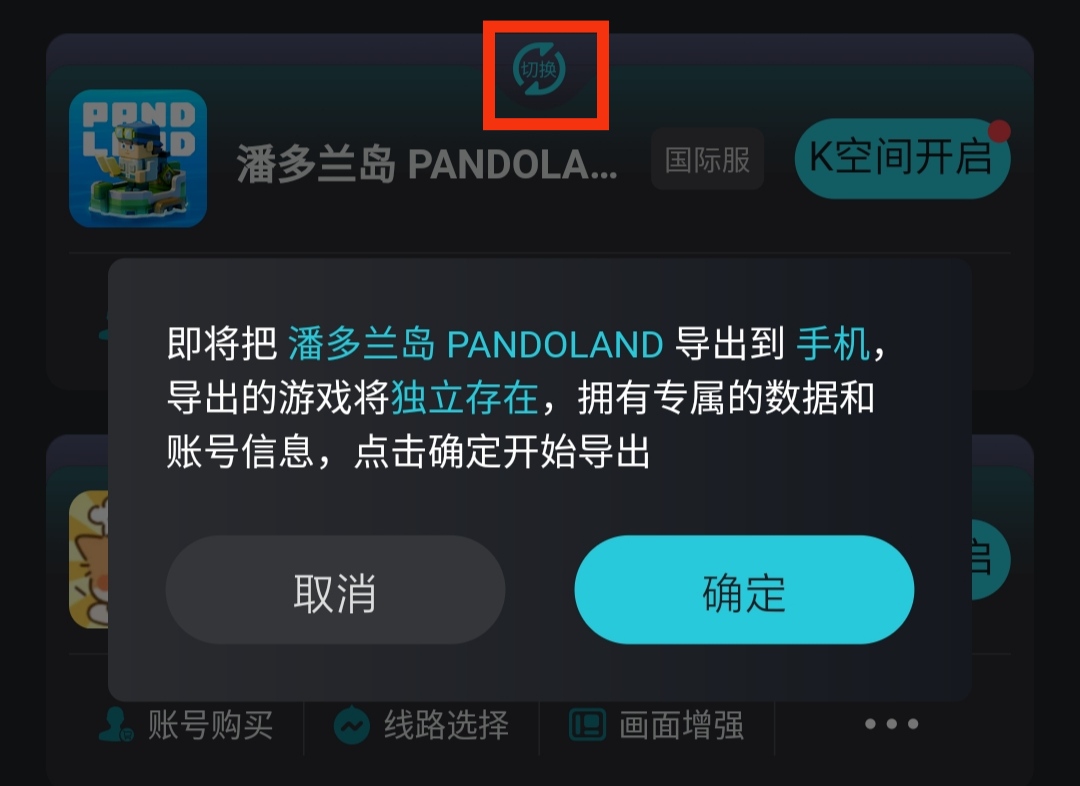
Task: Open the 账号购买 menu item text
Action: (210, 725)
